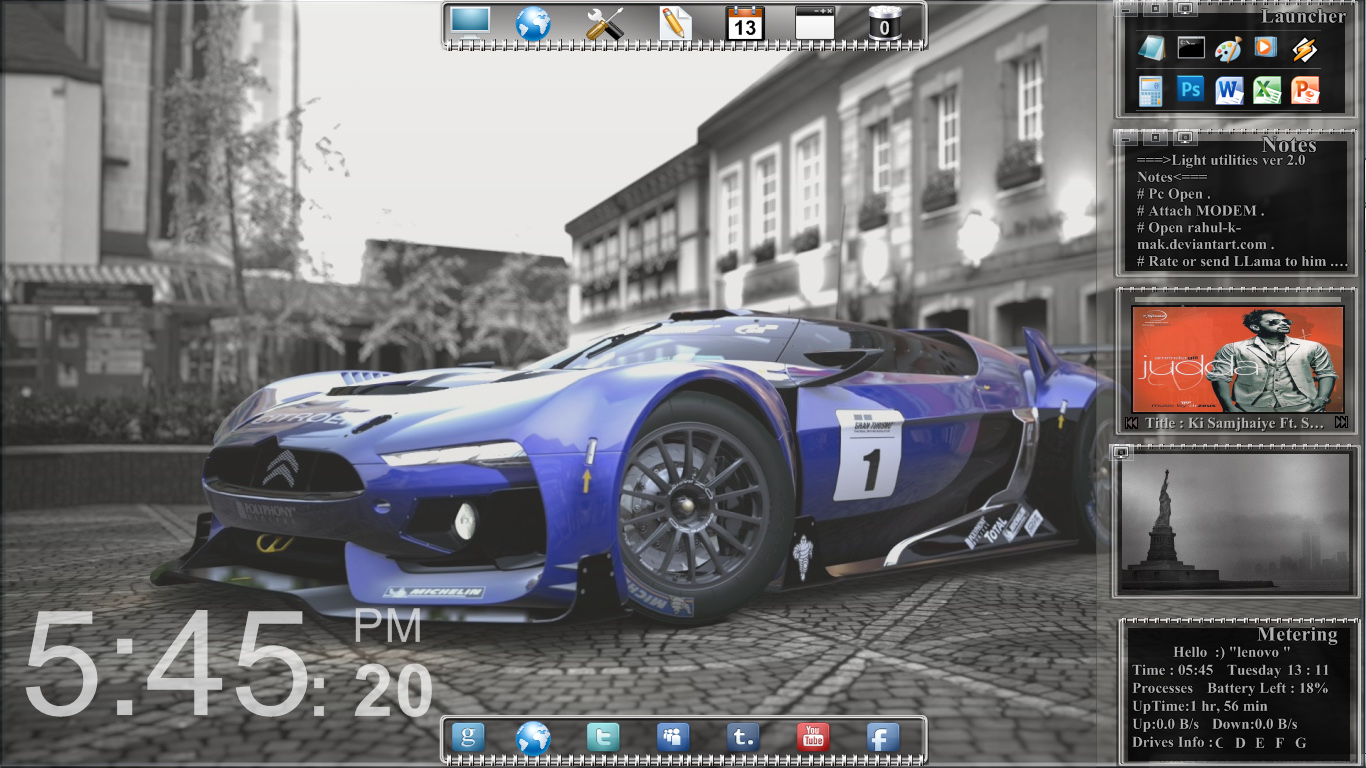1366x768 pixels.
Task: Launch the Command Prompt icon
Action: [1190, 47]
